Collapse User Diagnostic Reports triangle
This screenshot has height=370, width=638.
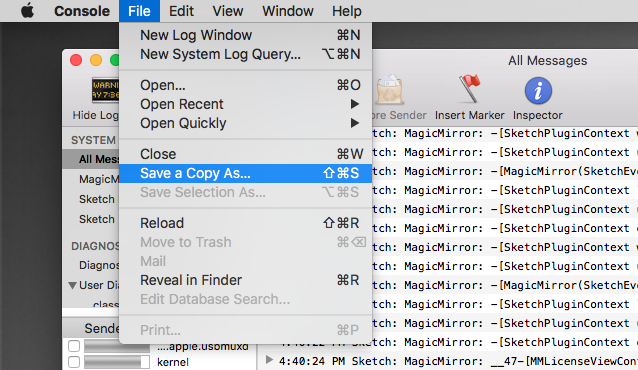coord(72,285)
